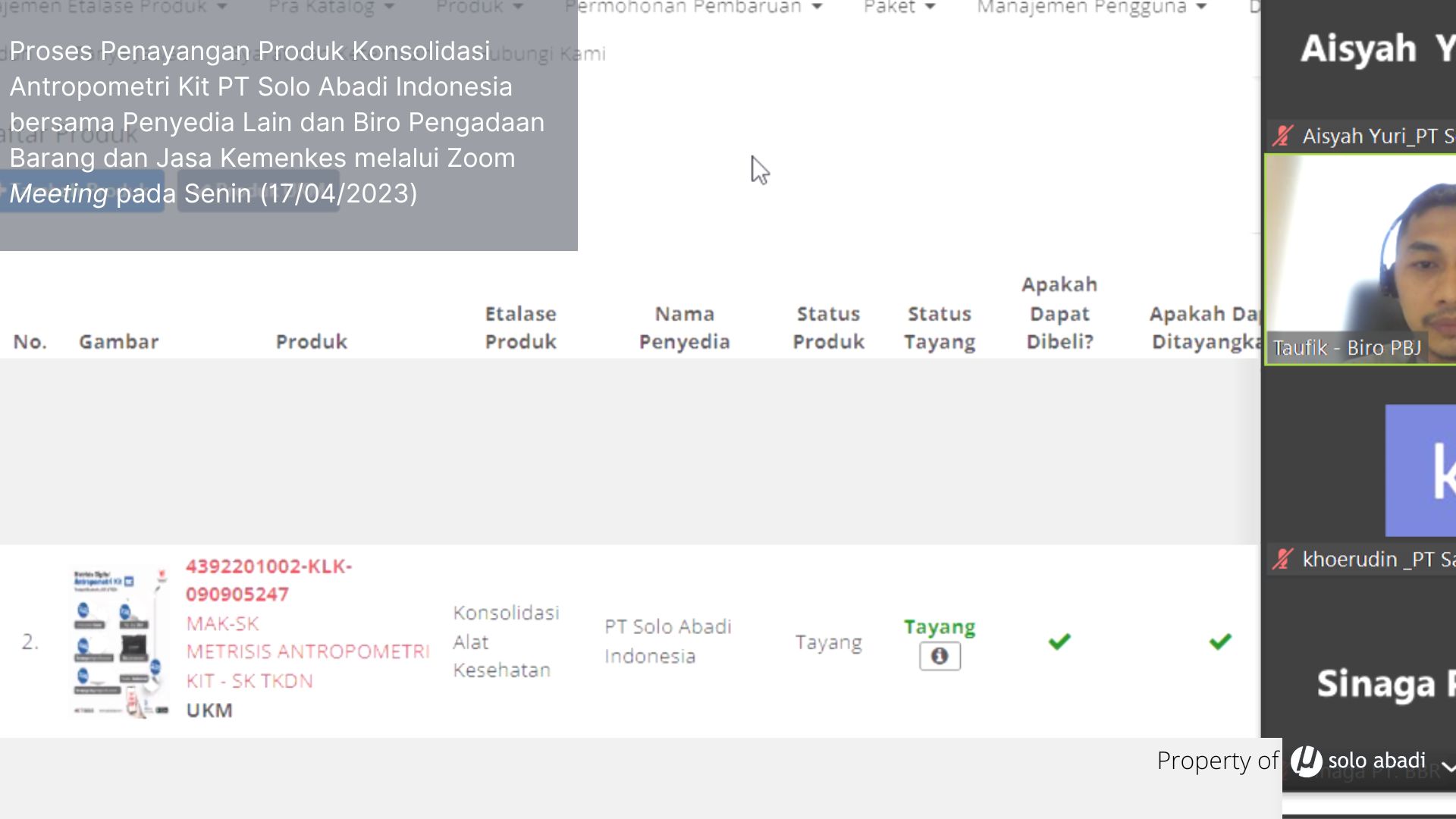Open product link 4392201002-KLK-090905247
Screen dimensions: 1456x819
point(268,580)
